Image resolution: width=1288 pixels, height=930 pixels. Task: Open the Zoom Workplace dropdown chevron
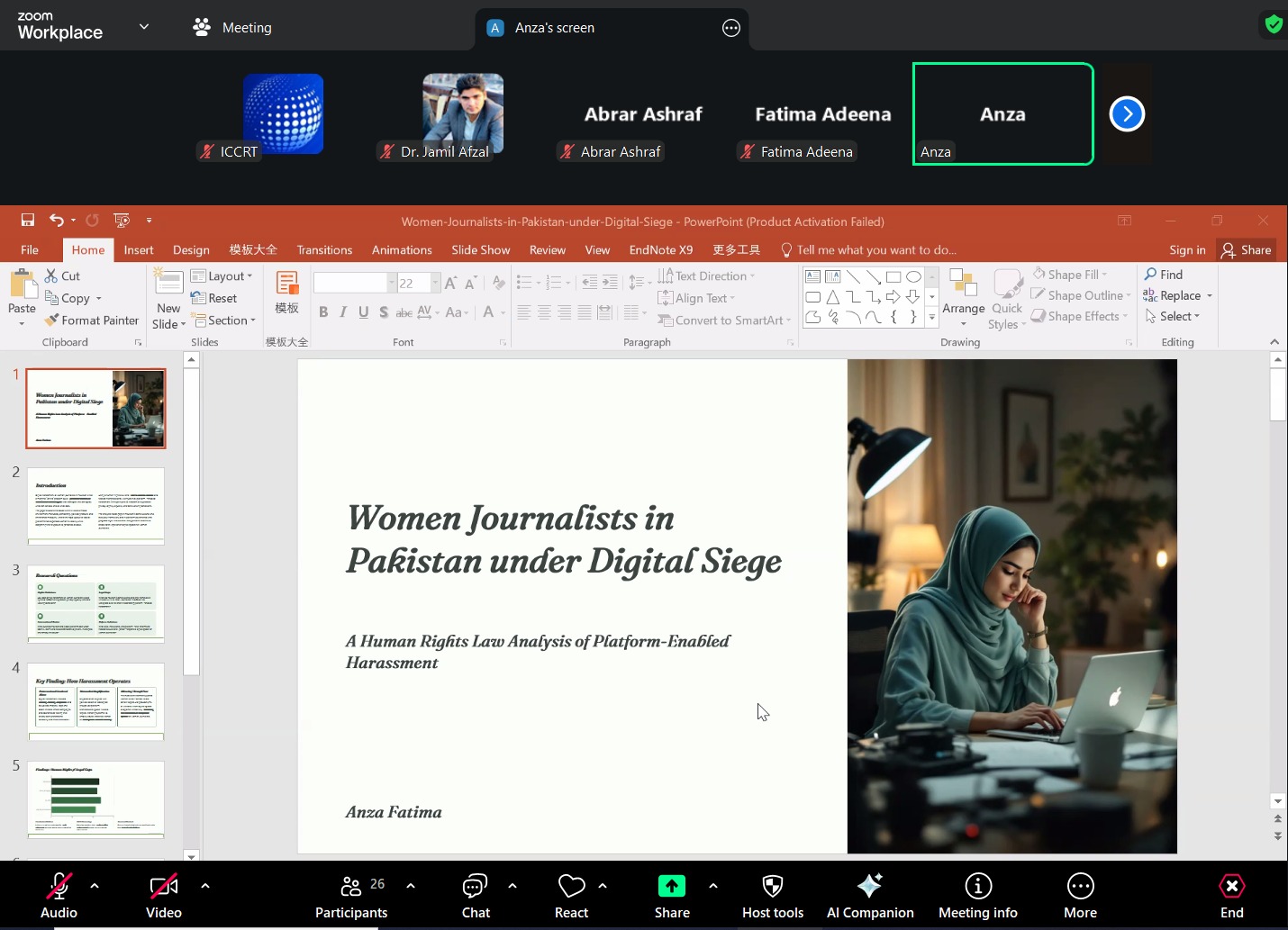[x=144, y=27]
